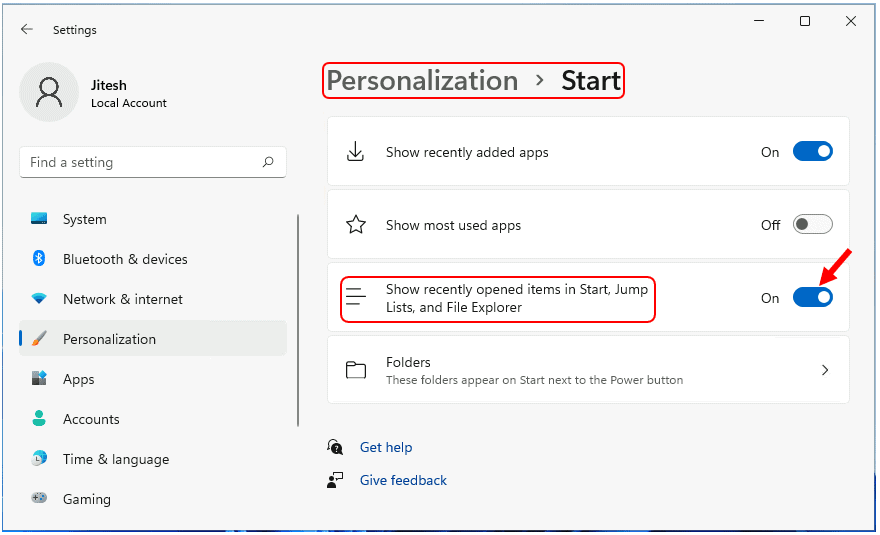Turn on Show most used apps toggle

[812, 225]
